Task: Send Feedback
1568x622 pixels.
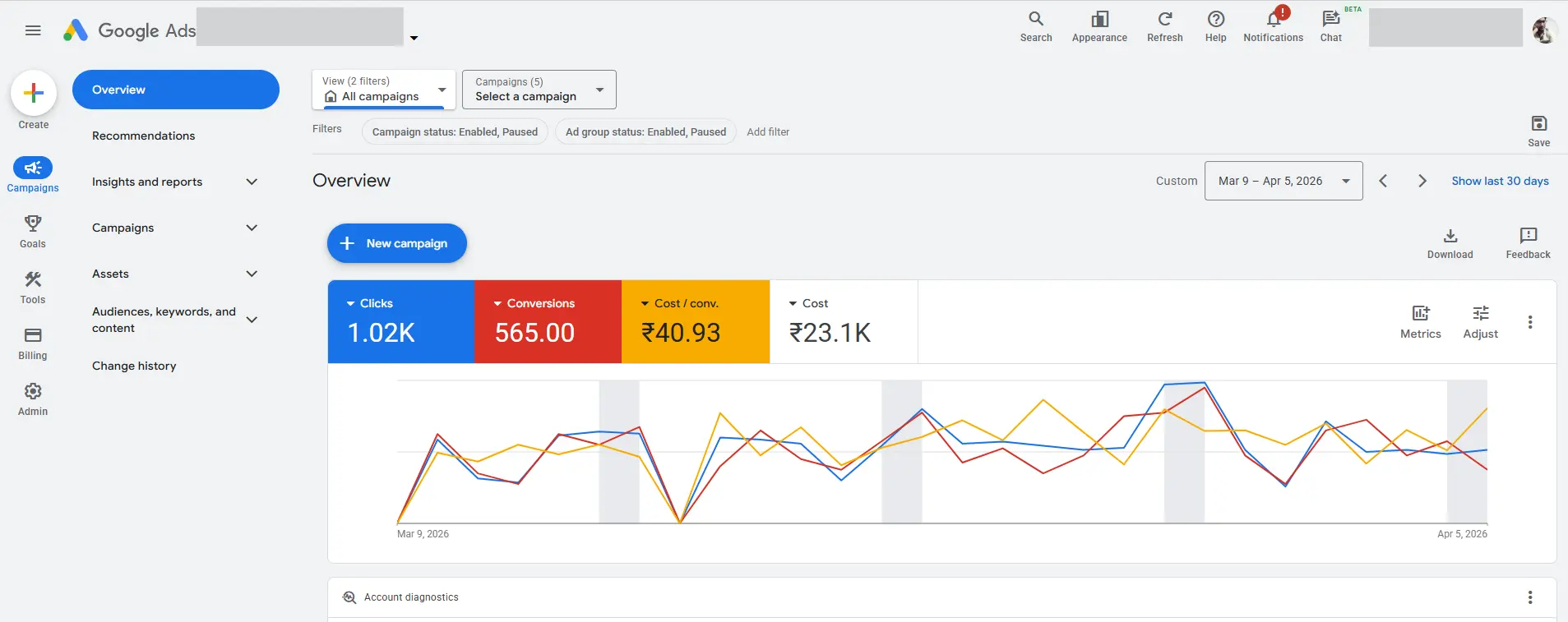Action: coord(1528,243)
